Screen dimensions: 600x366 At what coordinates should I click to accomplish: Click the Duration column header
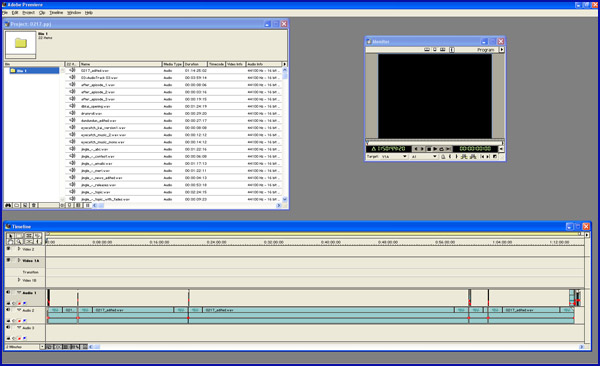pyautogui.click(x=195, y=64)
